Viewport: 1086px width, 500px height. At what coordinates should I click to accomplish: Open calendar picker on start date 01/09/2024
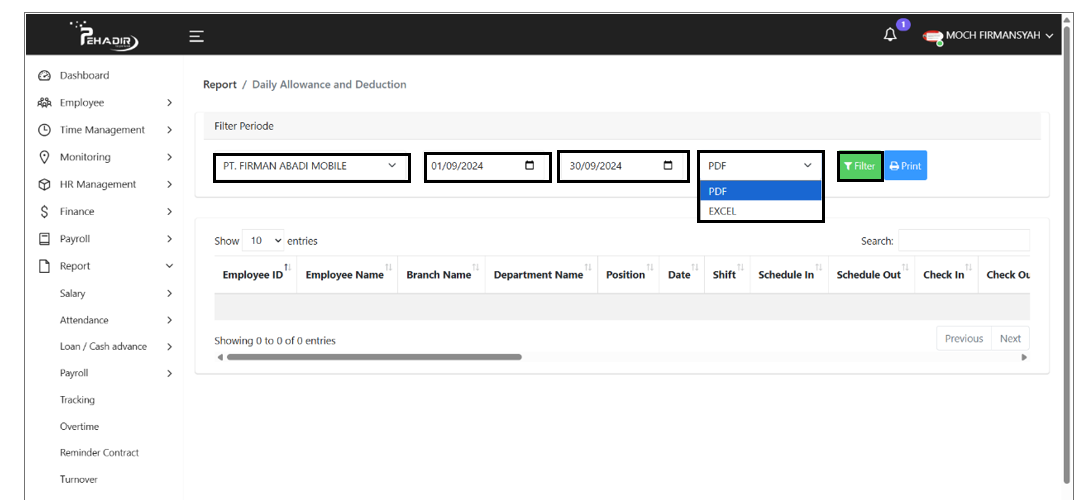coord(530,166)
